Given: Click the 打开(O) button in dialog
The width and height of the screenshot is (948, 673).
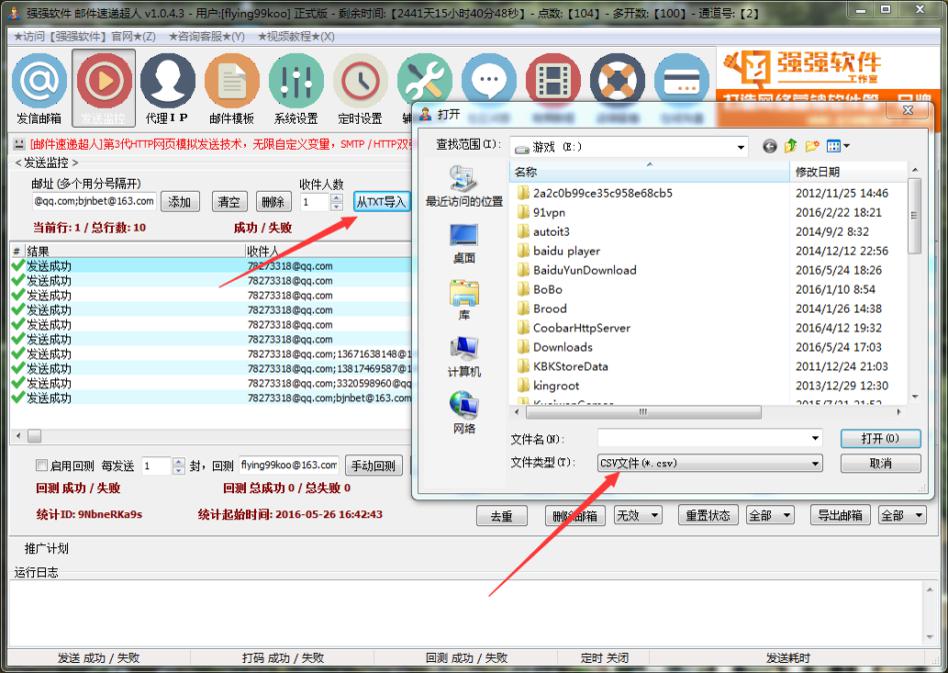Looking at the screenshot, I should point(880,438).
